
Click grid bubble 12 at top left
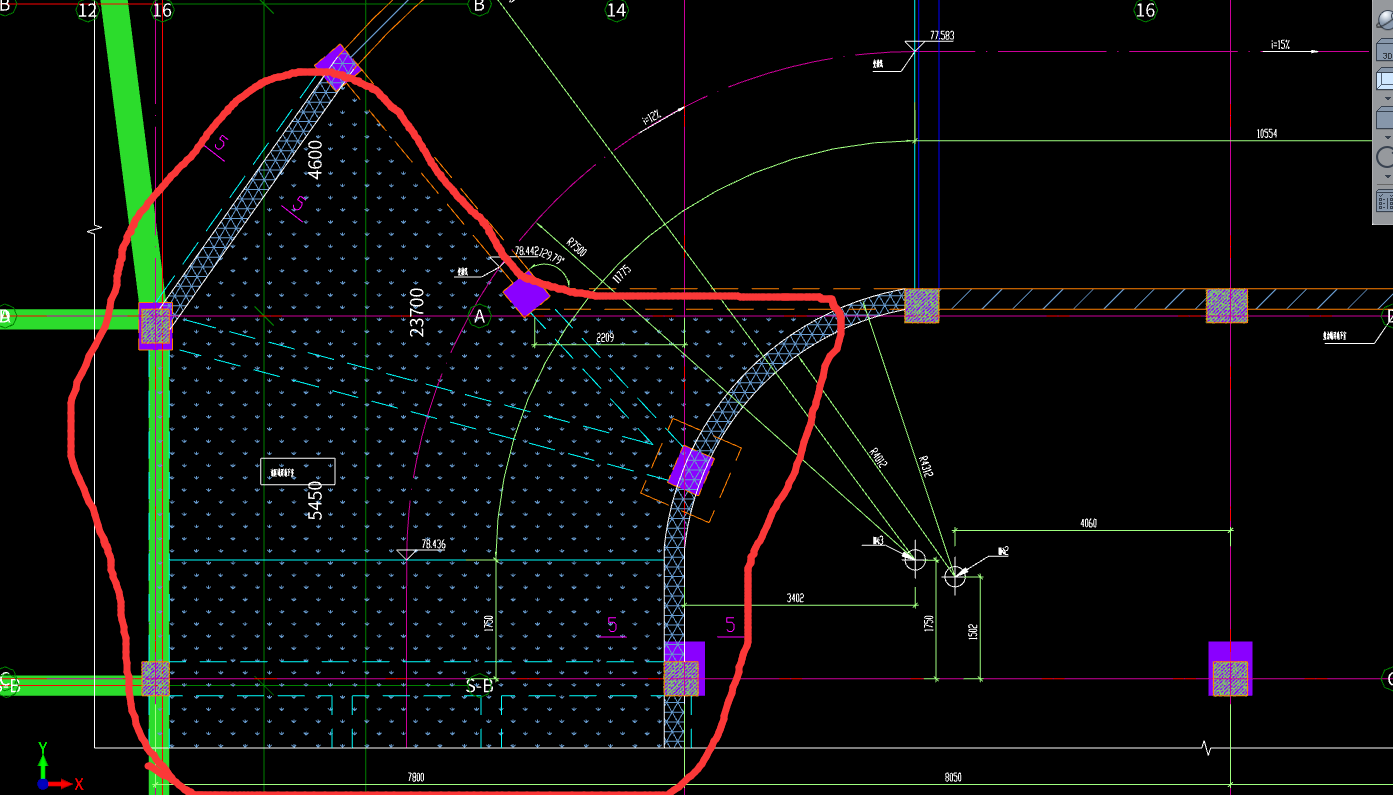pyautogui.click(x=87, y=10)
